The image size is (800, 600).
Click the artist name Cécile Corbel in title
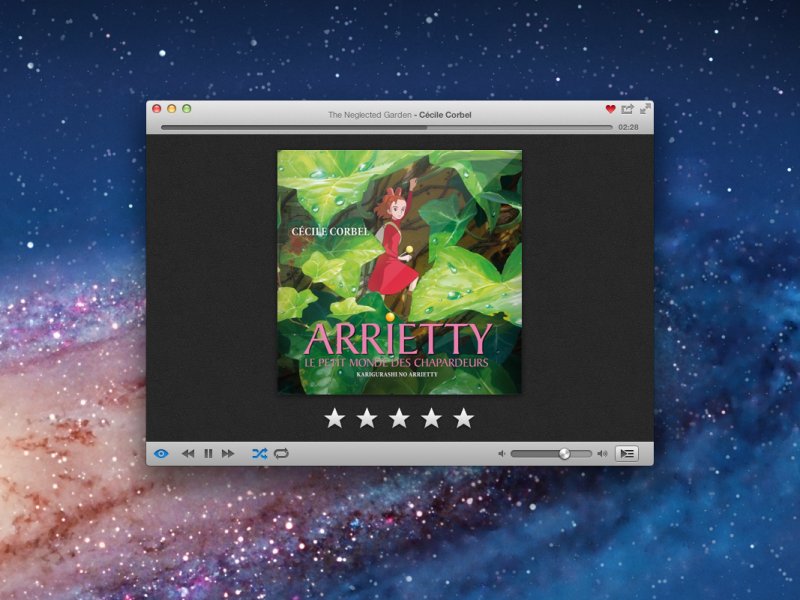[445, 115]
